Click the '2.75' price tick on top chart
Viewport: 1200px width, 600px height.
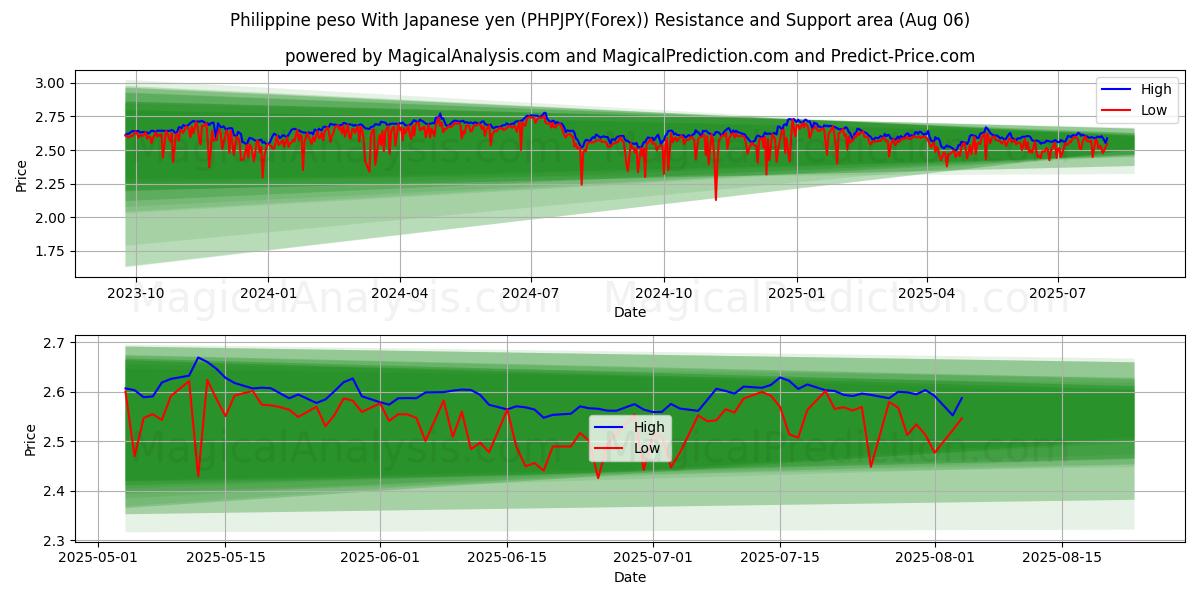50,117
